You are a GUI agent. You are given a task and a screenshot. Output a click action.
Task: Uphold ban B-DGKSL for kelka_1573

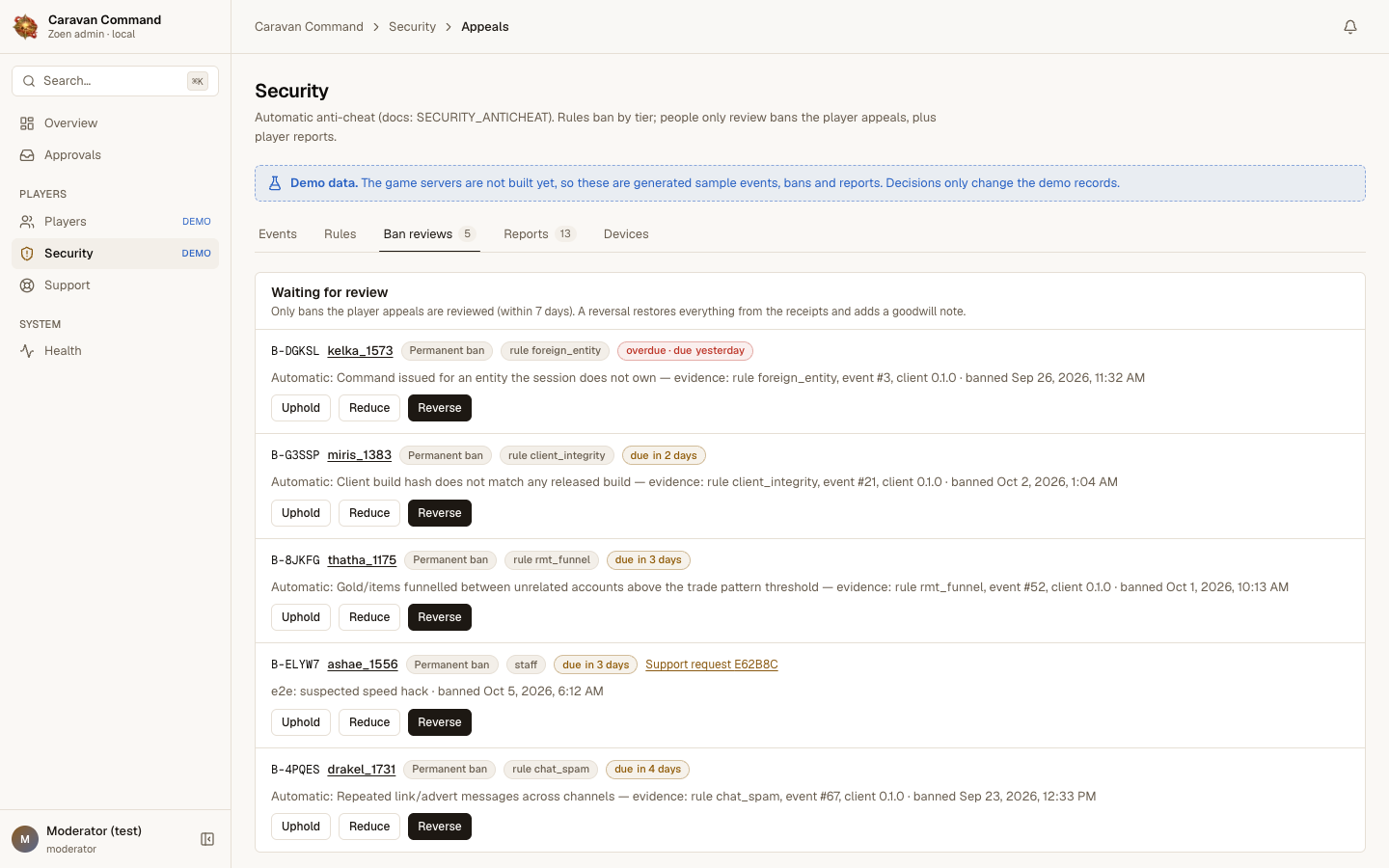(x=301, y=408)
